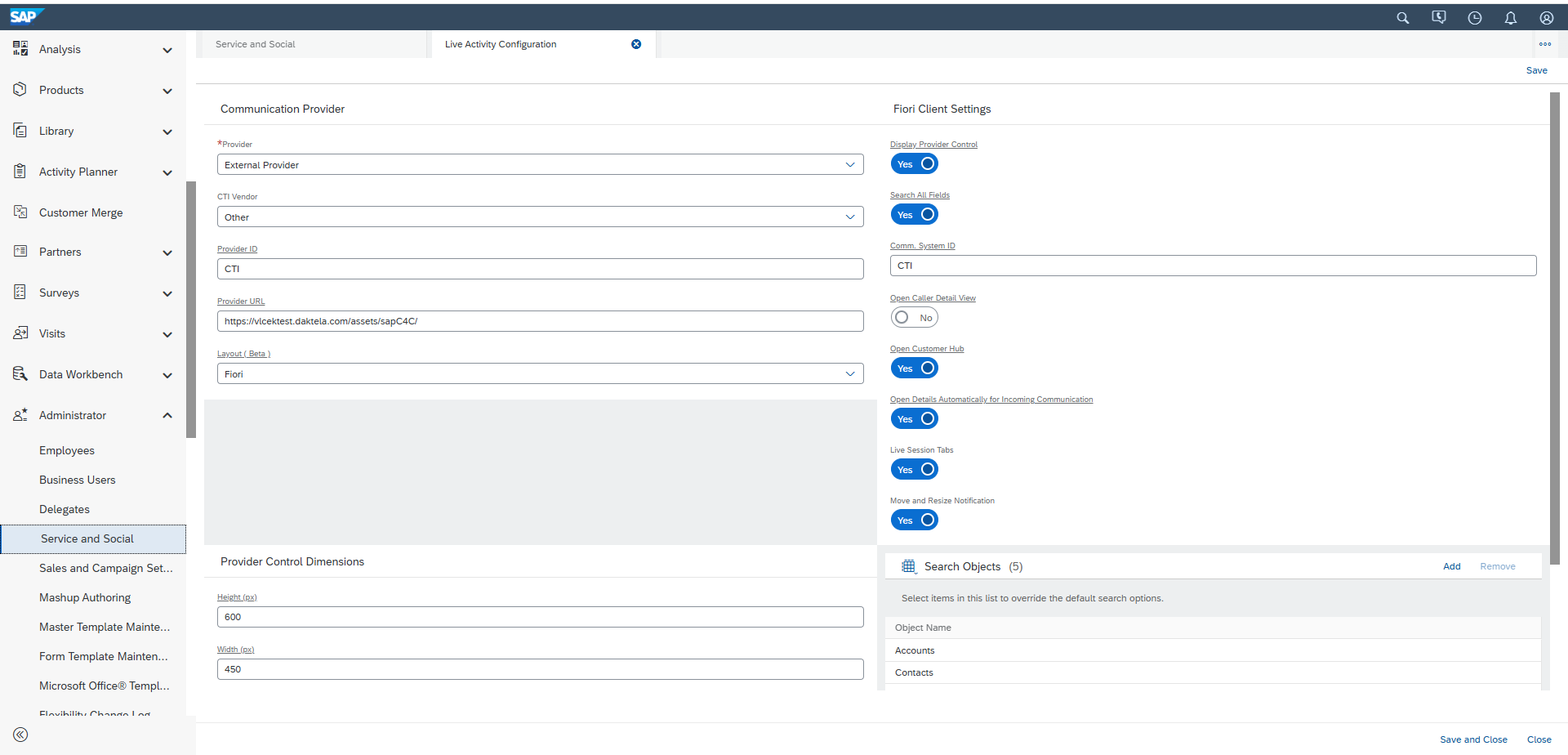The height and width of the screenshot is (755, 1568).
Task: Click the clock history icon in header
Action: coord(1474,18)
